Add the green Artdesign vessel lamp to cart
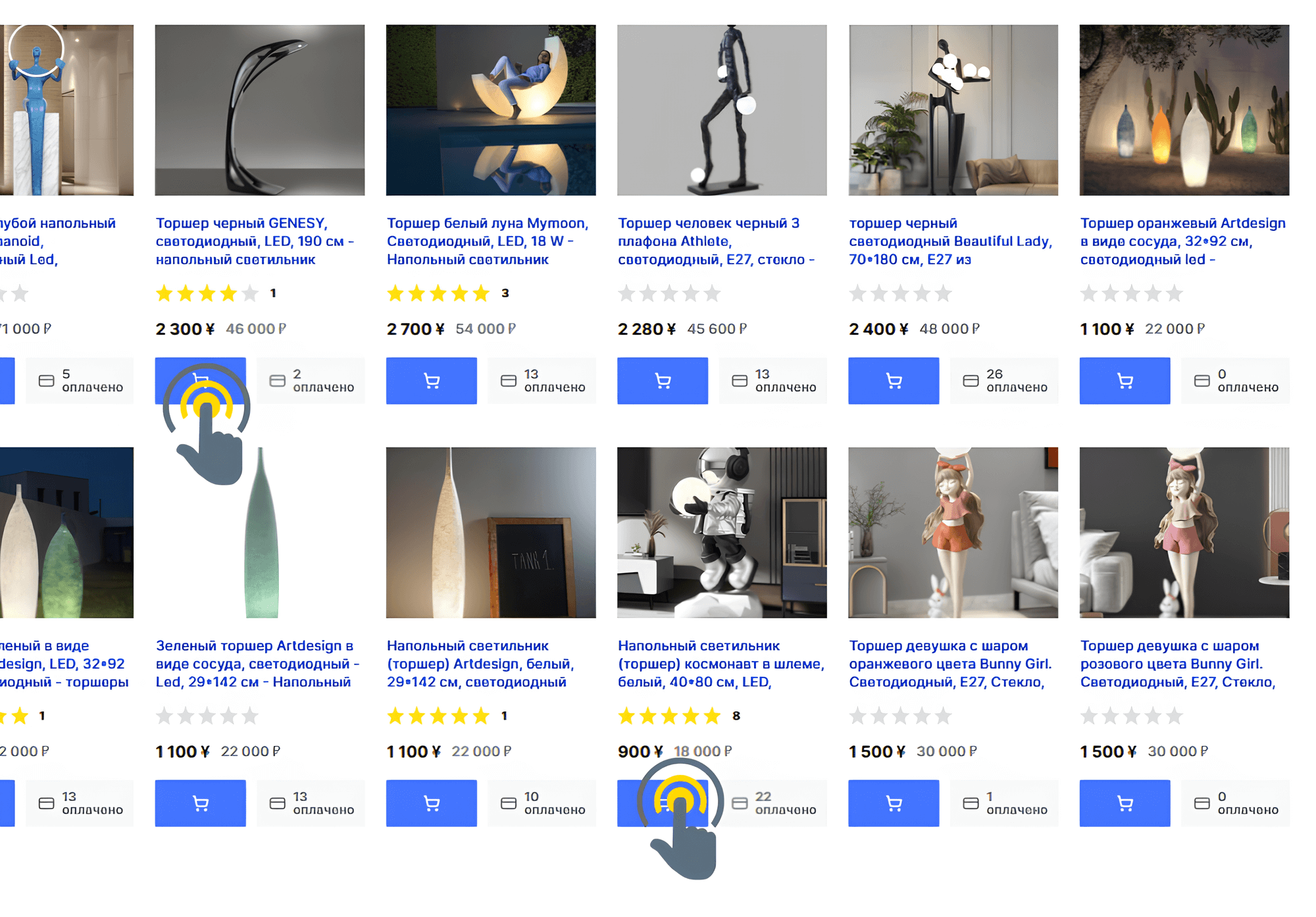 tap(200, 803)
